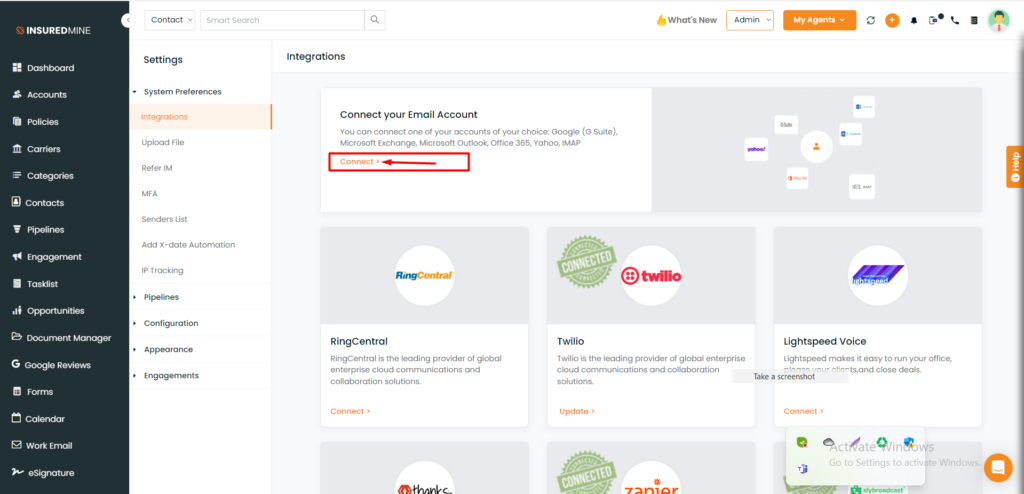The width and height of the screenshot is (1024, 494).
Task: Click the phone dialer icon in header
Action: 955,20
